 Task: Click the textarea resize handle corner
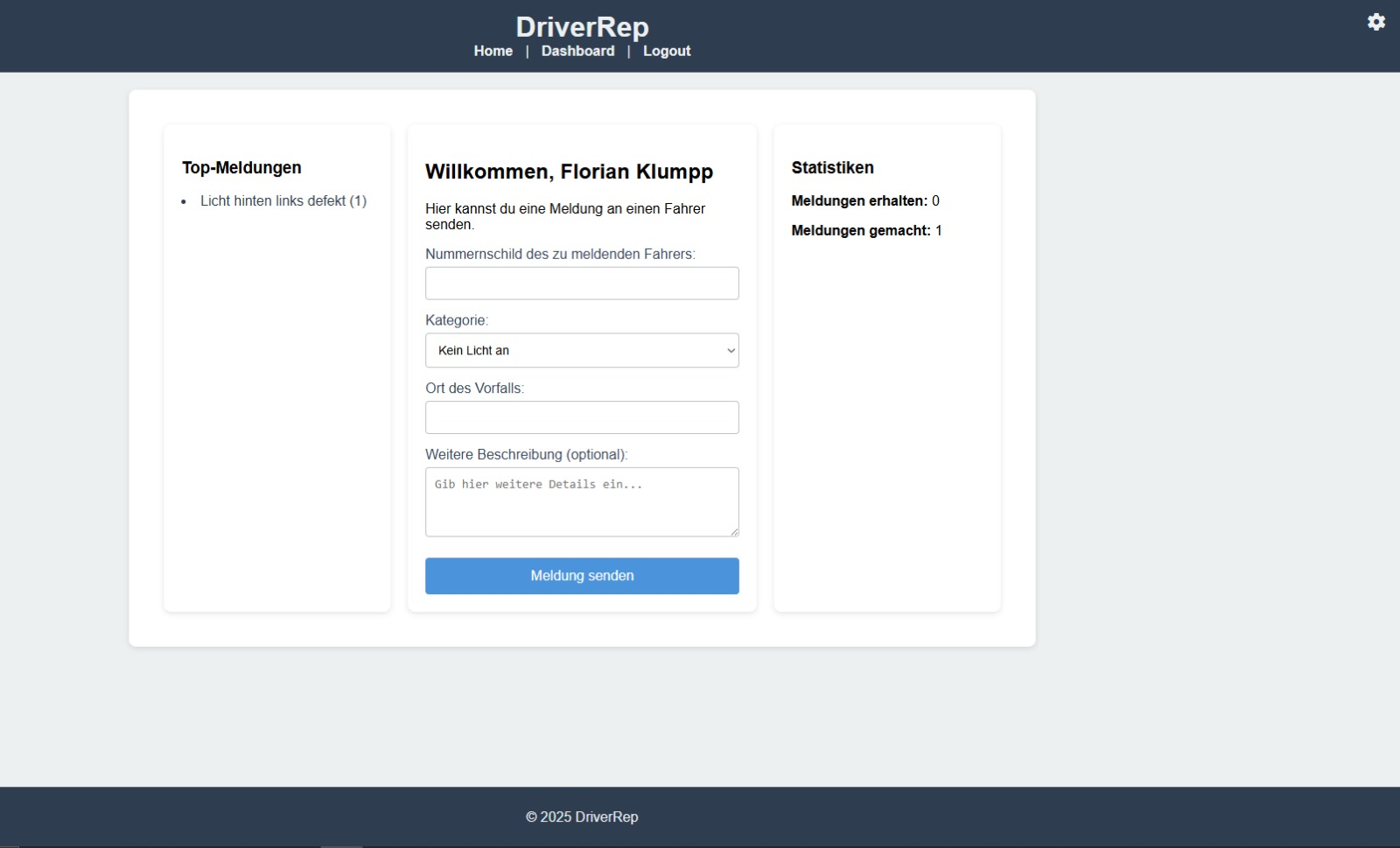point(734,531)
